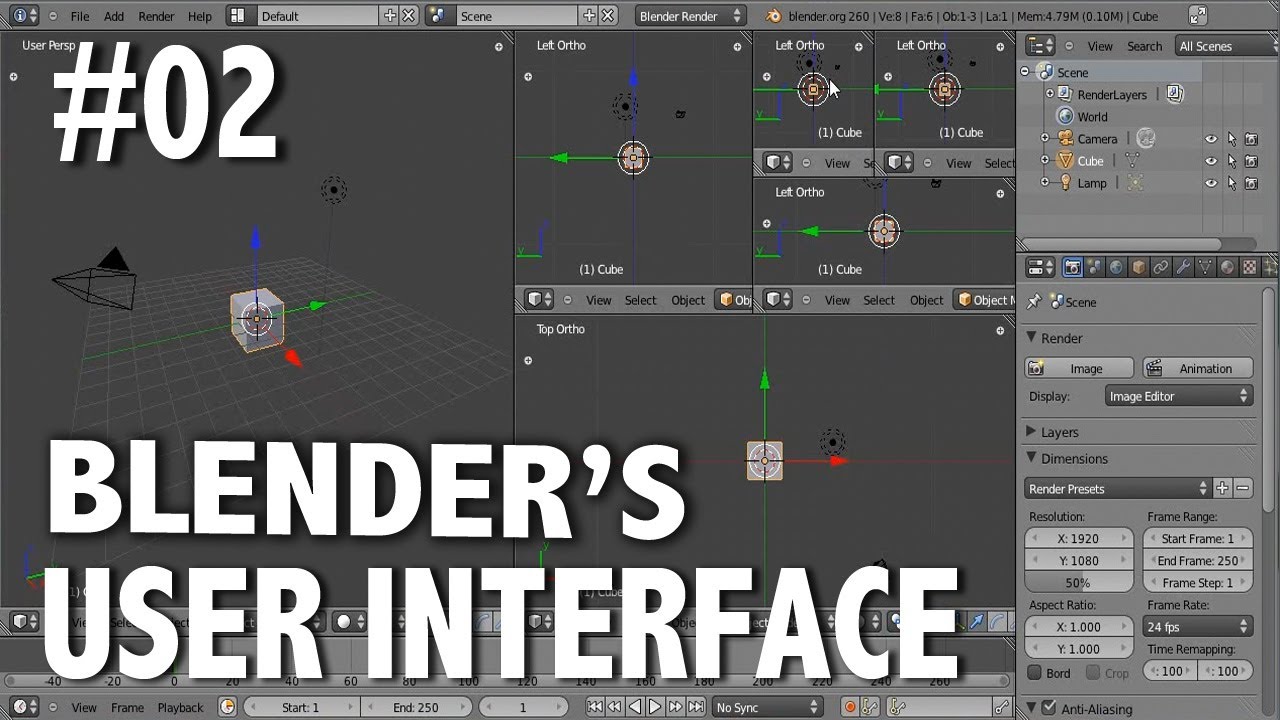Toggle Lamp selectability arrow
Viewport: 1280px width, 720px height.
1232,183
